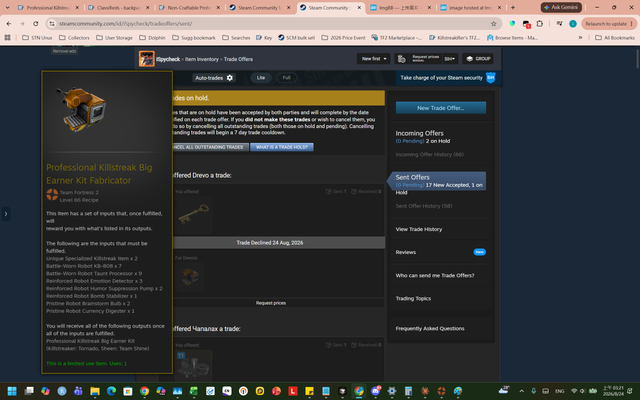
Task: Open the apps grid icon in bookmarks bar
Action: point(7,38)
